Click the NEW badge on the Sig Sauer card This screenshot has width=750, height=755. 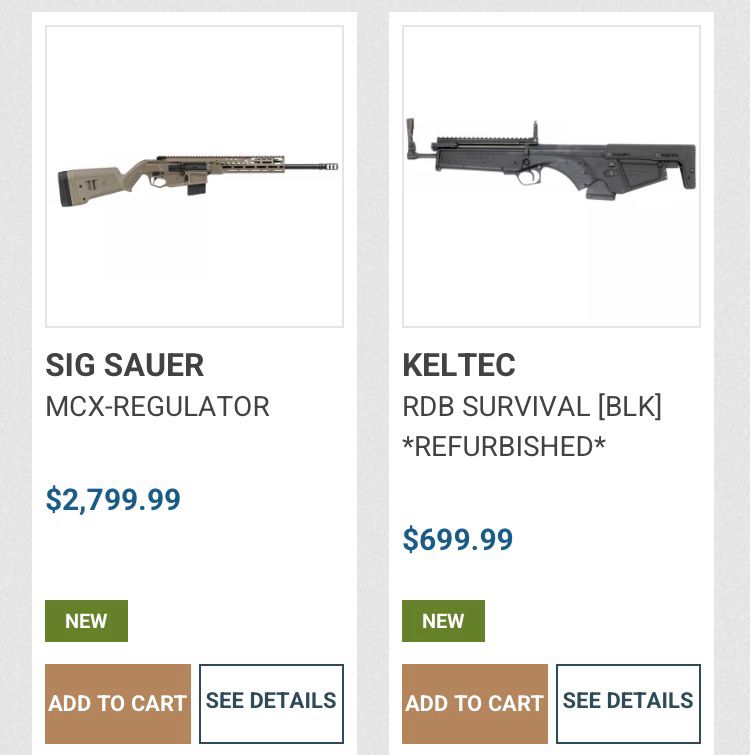[87, 621]
